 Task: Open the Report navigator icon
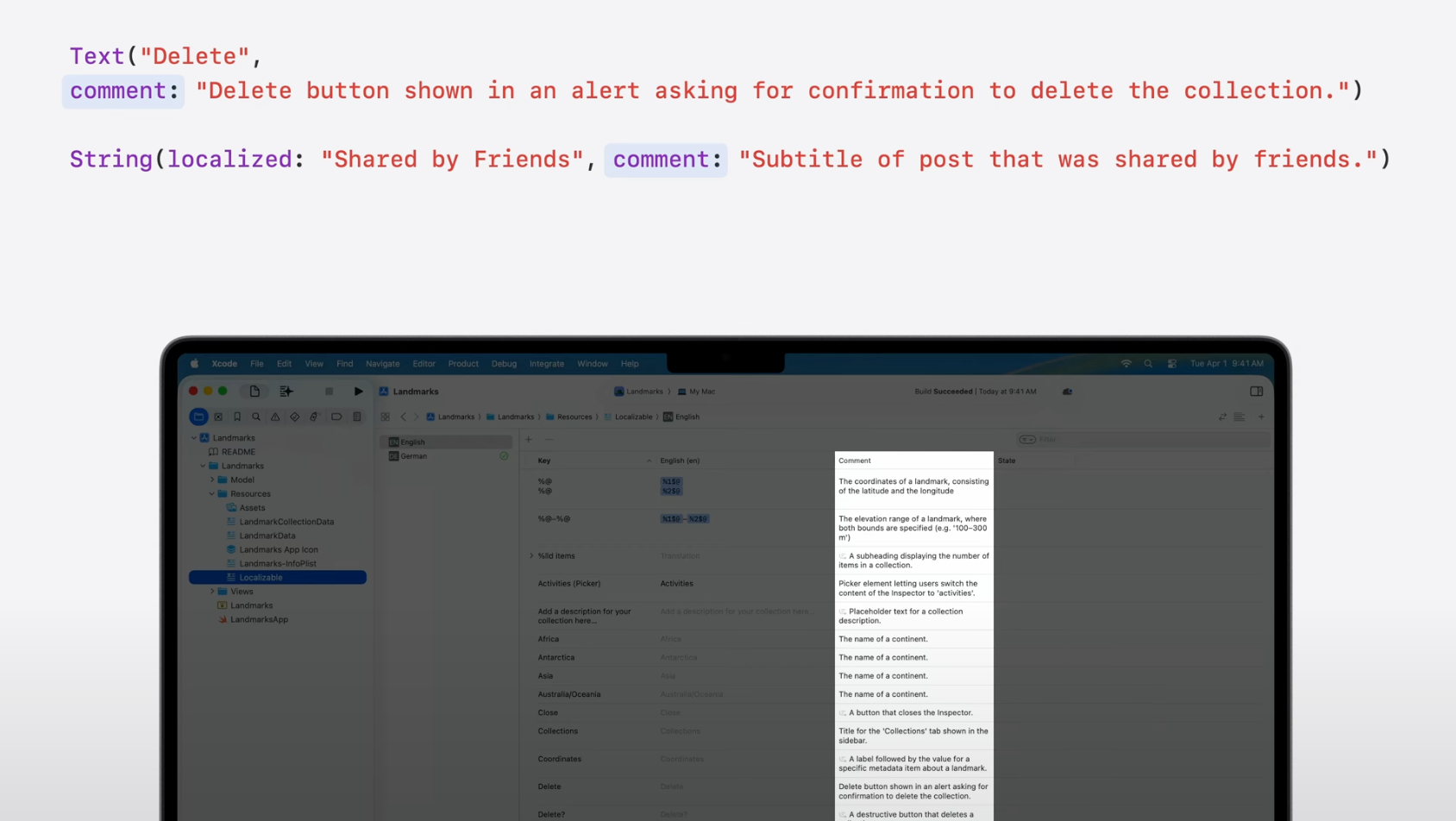(x=356, y=417)
